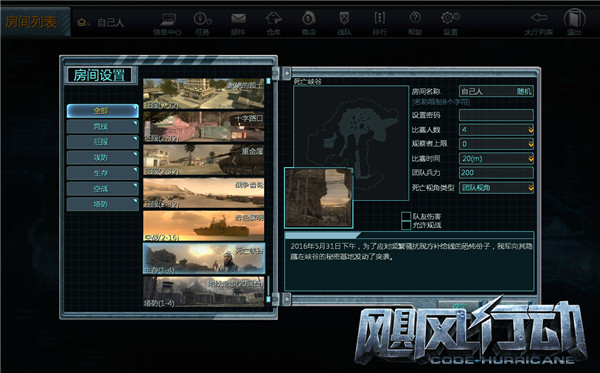600x373 pixels.
Task: Select the 竞技 mode filter tab
Action: coord(102,126)
